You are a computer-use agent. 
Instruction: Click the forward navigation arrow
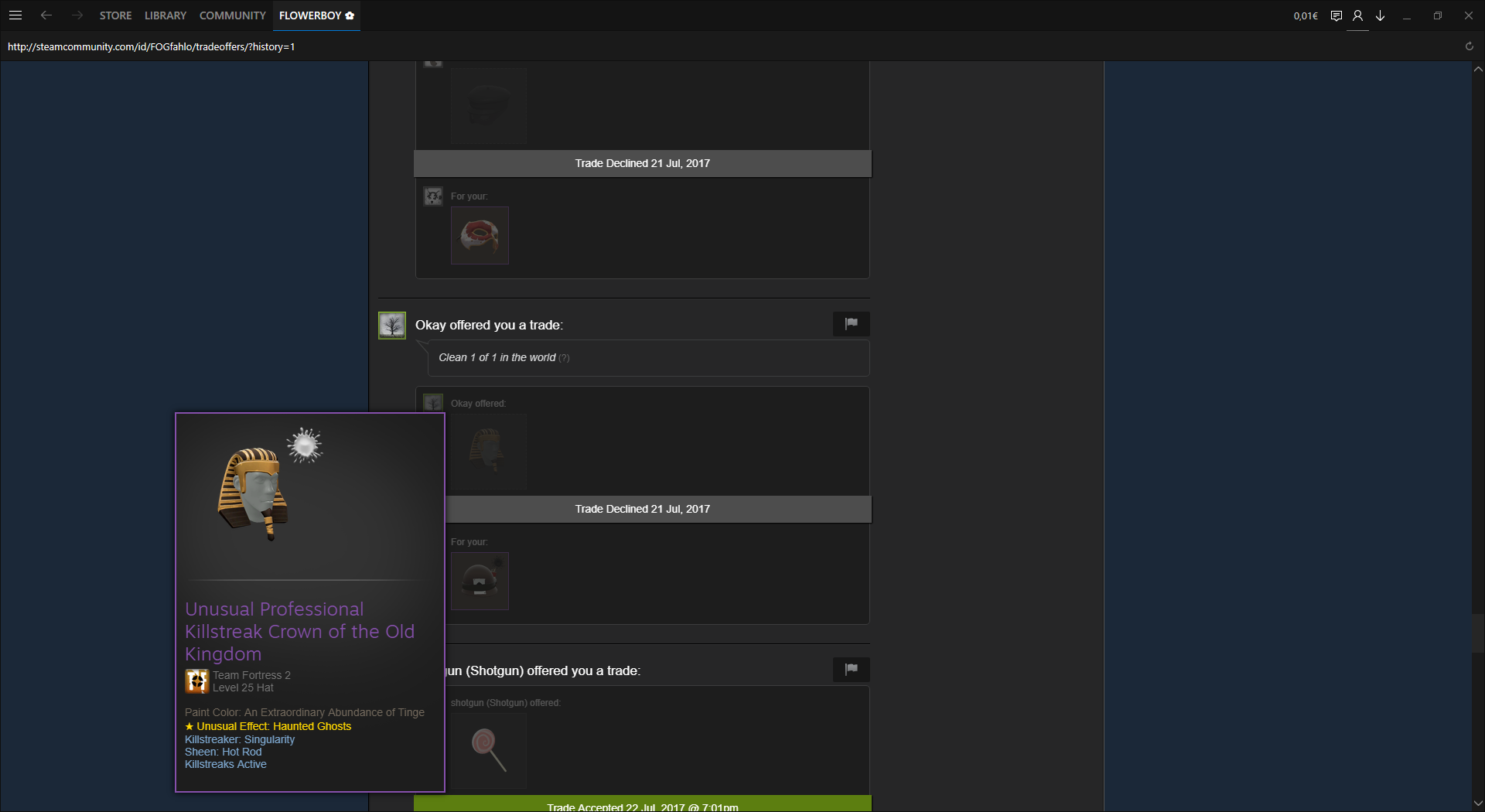(x=77, y=15)
